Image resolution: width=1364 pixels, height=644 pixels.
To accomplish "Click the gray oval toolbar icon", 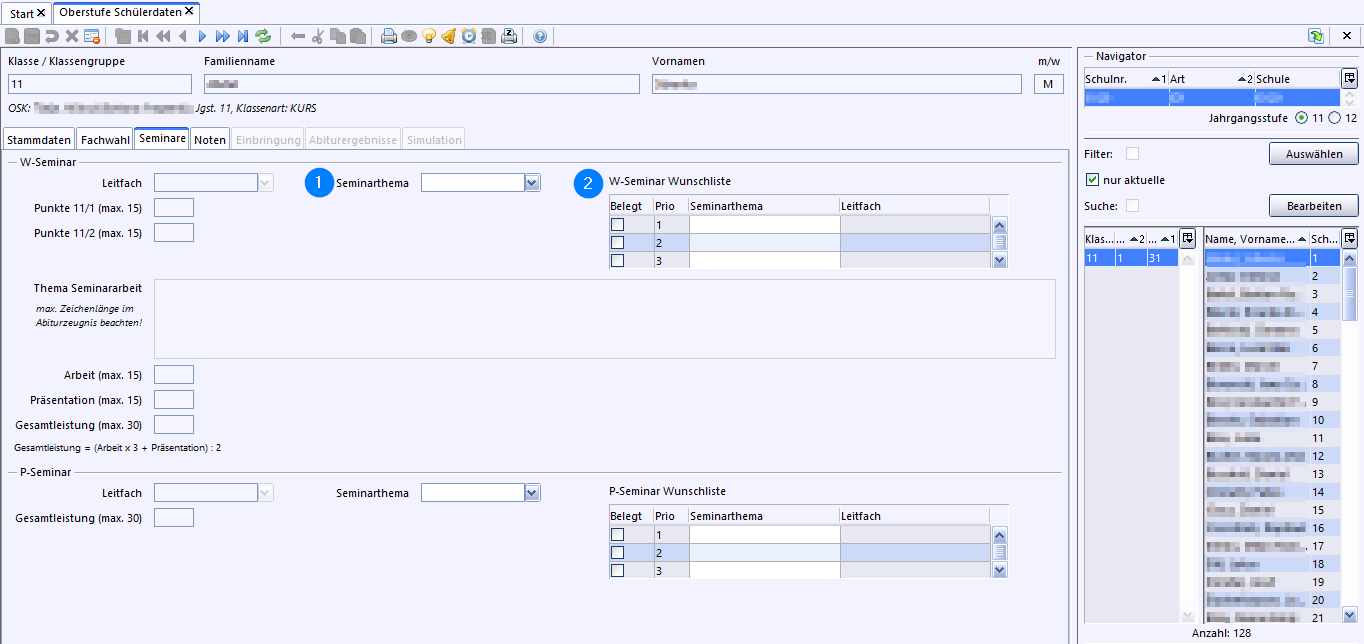I will 409,36.
